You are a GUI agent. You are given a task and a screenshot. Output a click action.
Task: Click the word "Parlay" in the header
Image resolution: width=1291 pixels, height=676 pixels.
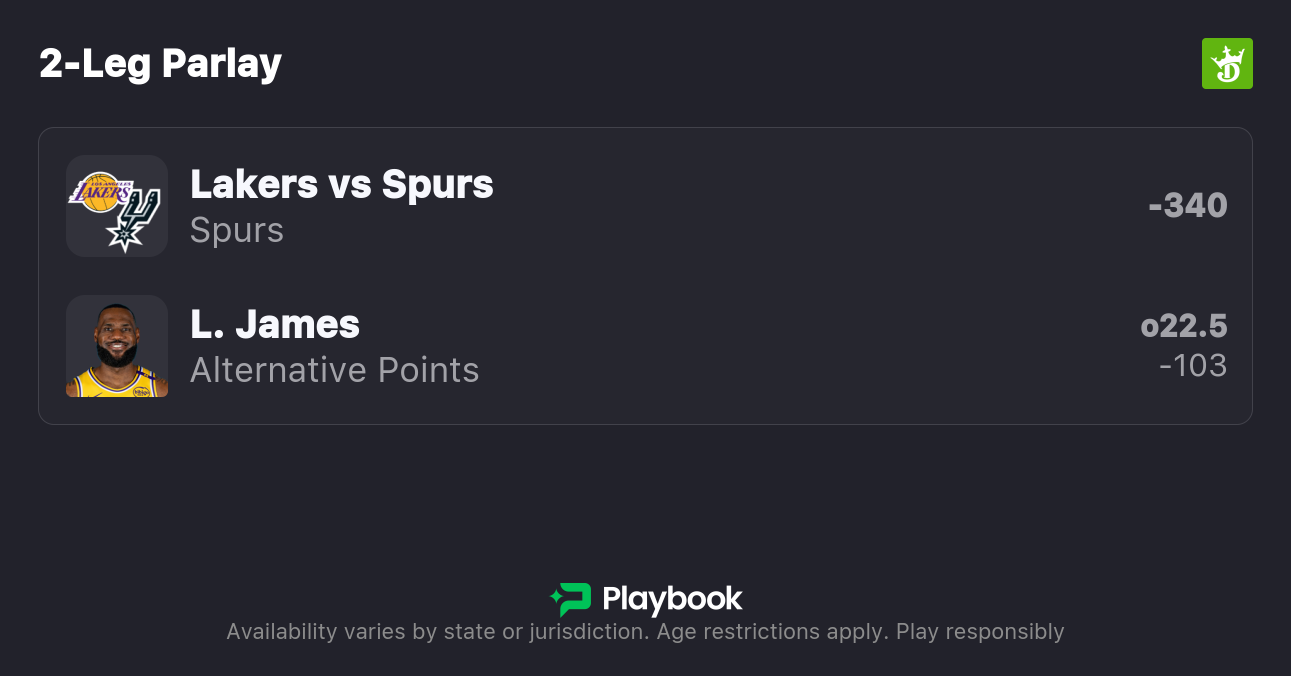[222, 64]
